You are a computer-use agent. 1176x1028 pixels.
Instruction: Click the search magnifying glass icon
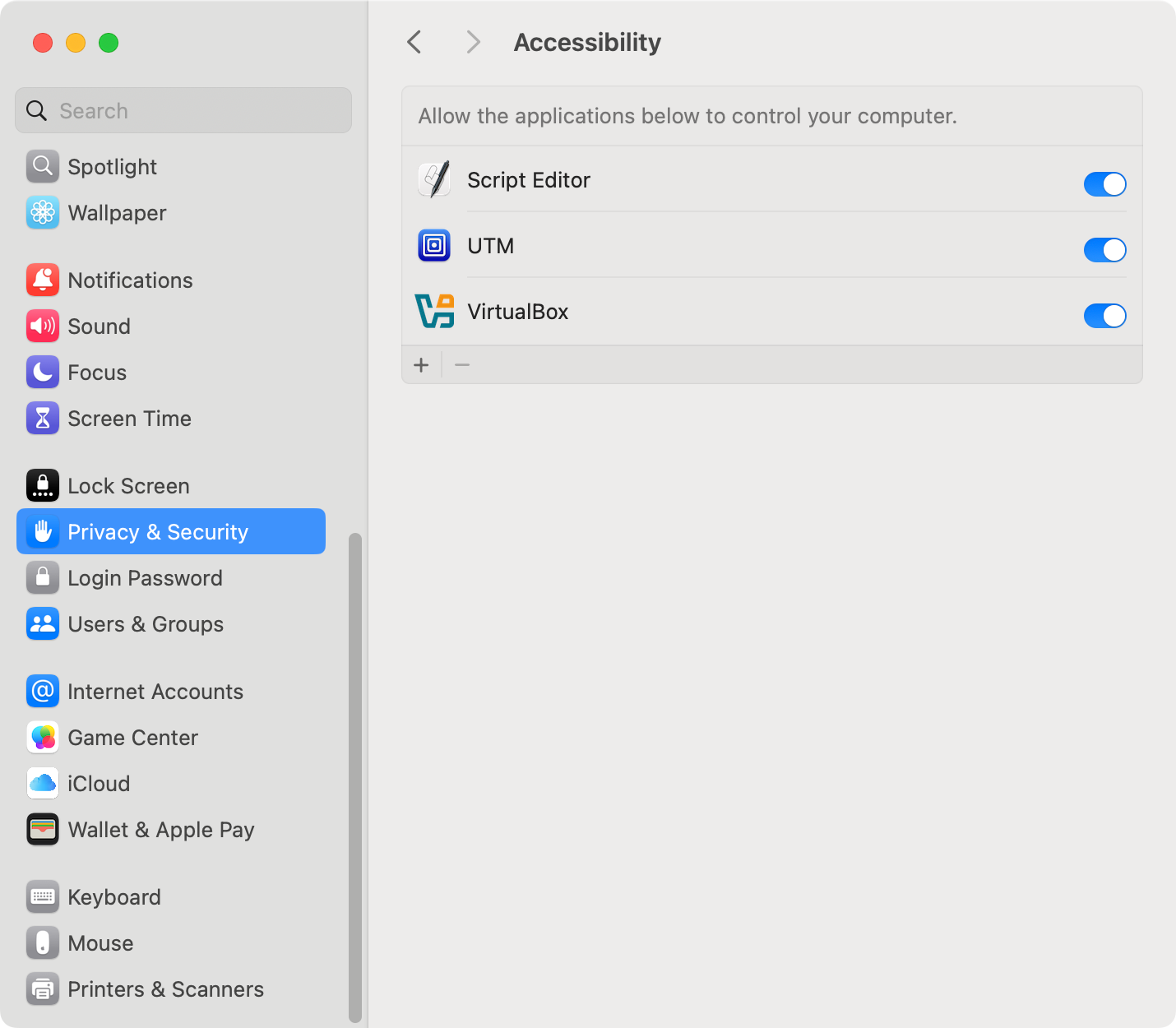tap(36, 110)
